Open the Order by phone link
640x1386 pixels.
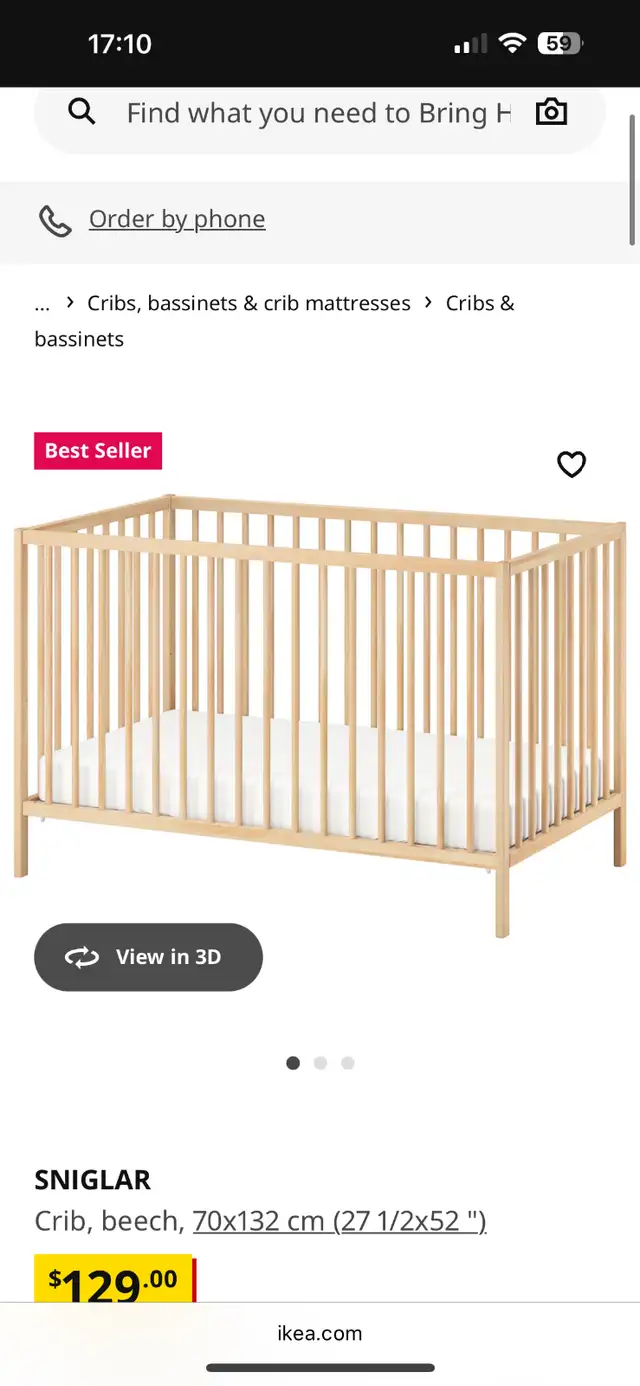pyautogui.click(x=177, y=219)
